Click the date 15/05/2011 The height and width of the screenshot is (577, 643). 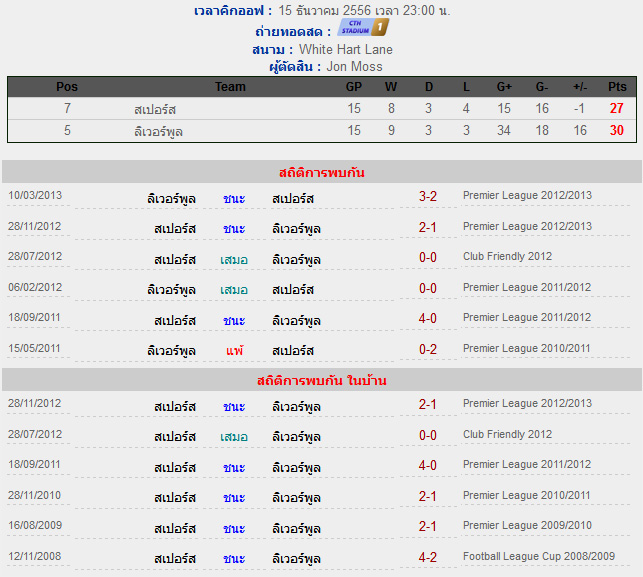(34, 348)
